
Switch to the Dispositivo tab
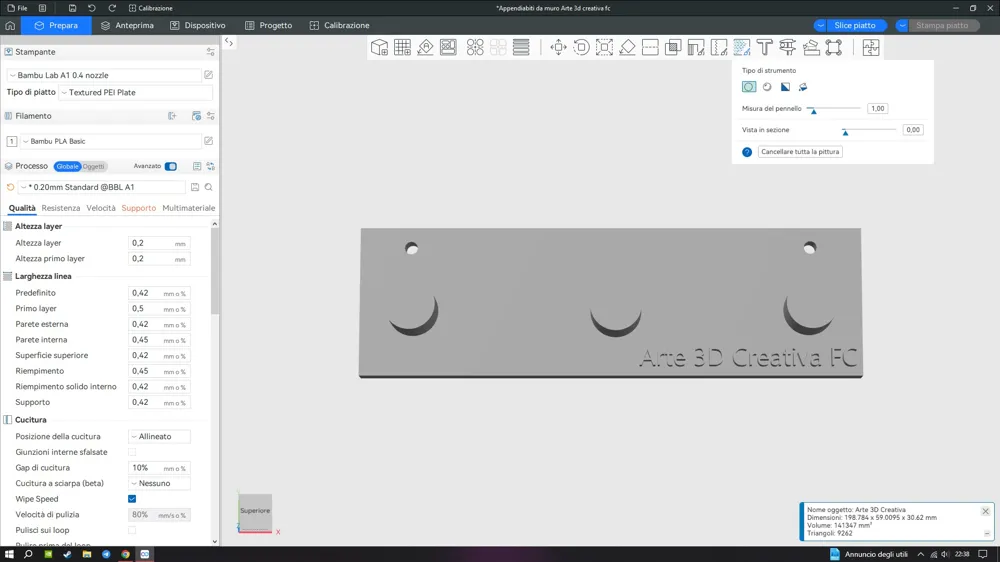click(198, 26)
